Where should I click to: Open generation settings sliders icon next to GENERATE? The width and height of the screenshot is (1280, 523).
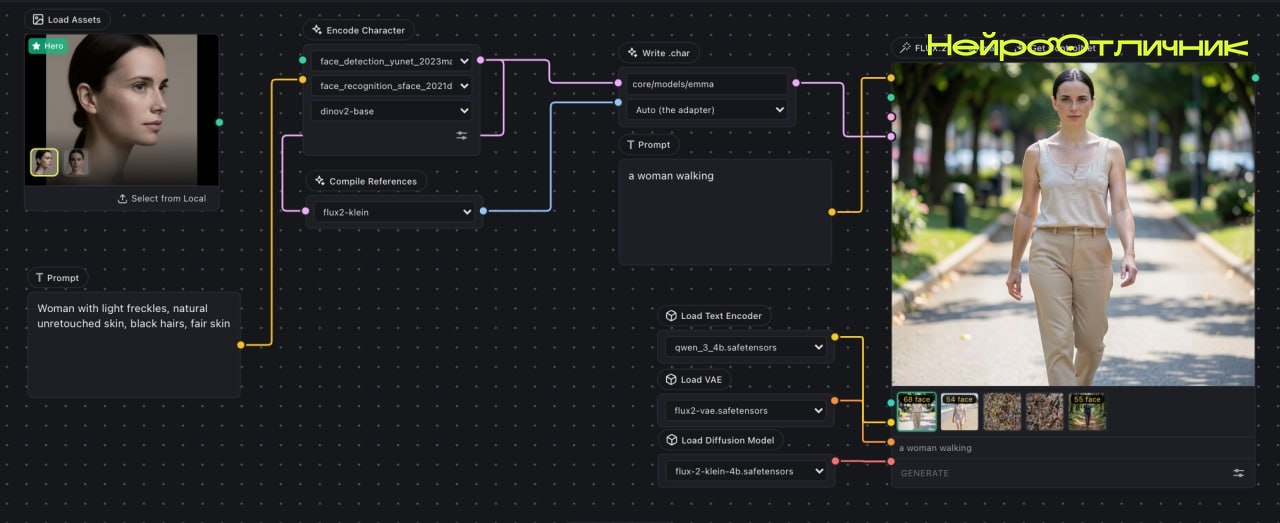point(1238,473)
